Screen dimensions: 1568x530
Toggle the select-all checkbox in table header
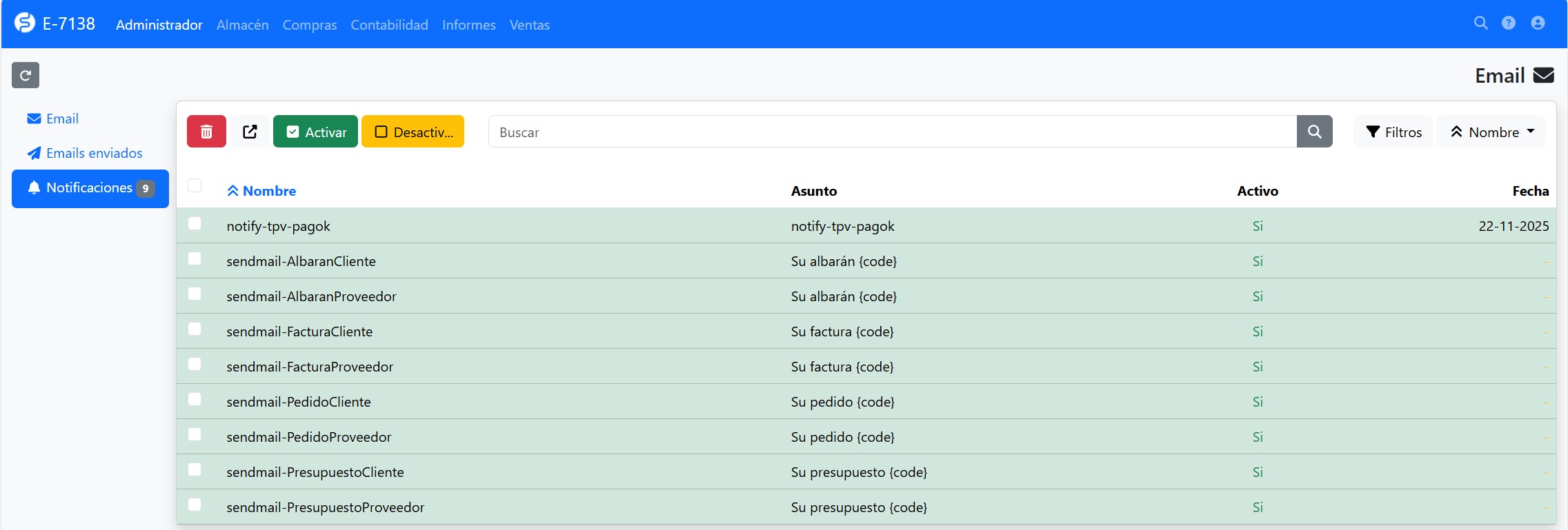pos(195,185)
